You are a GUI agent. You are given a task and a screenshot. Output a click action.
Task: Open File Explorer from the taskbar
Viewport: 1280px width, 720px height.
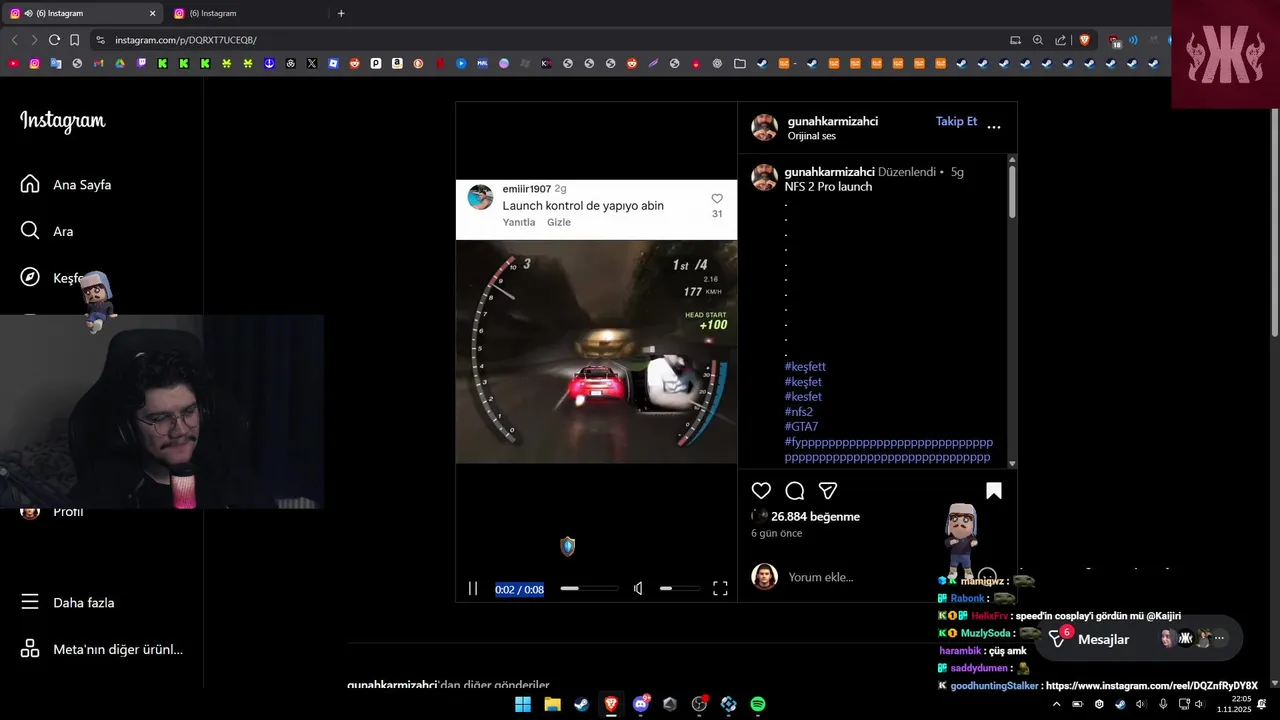click(x=552, y=704)
